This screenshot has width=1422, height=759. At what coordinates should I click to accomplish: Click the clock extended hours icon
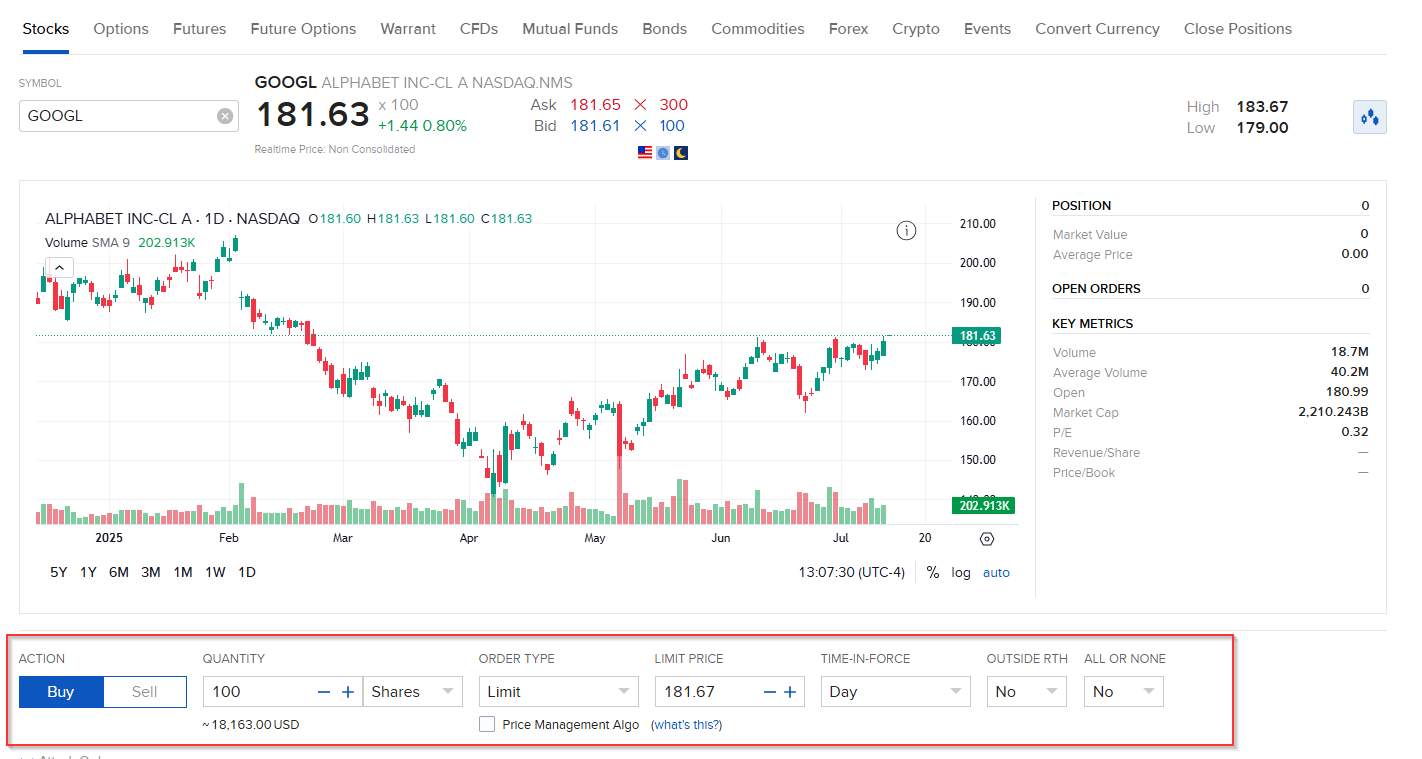[662, 152]
